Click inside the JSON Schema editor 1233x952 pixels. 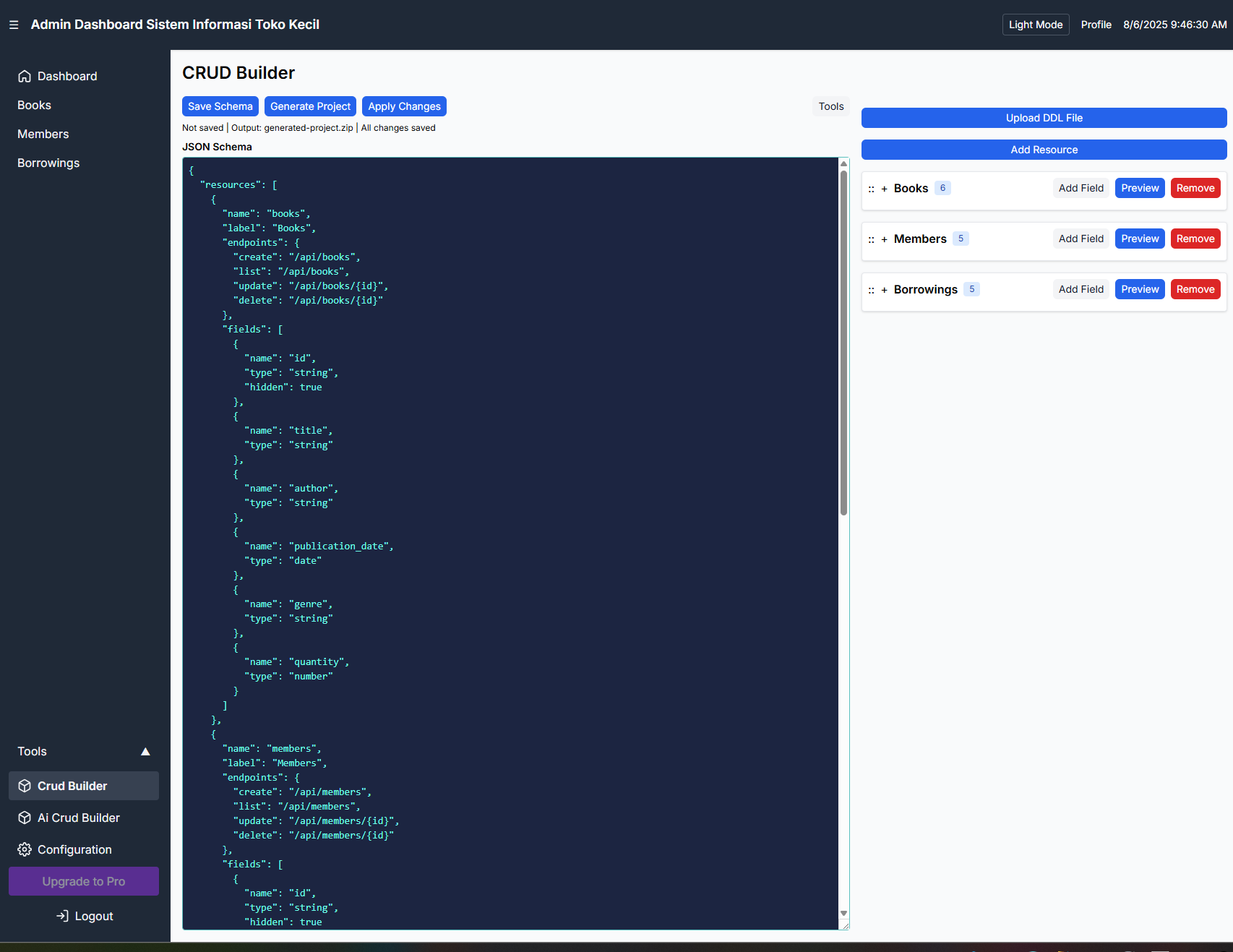[x=511, y=544]
